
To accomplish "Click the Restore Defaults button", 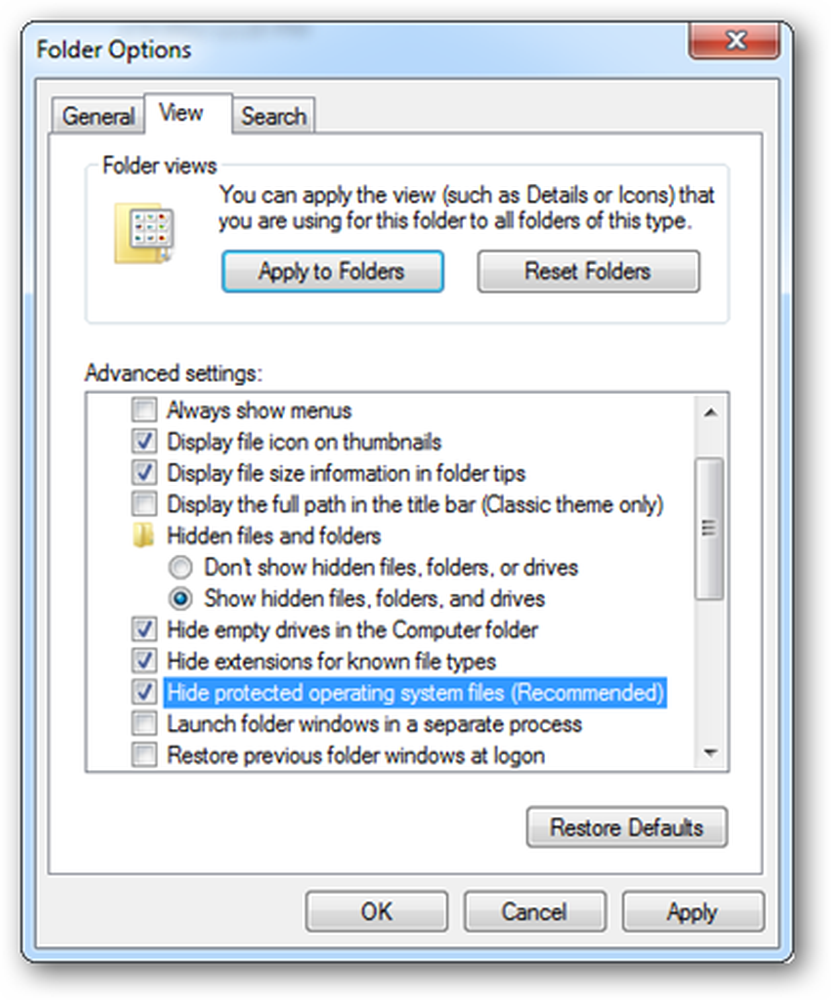I will (x=626, y=827).
